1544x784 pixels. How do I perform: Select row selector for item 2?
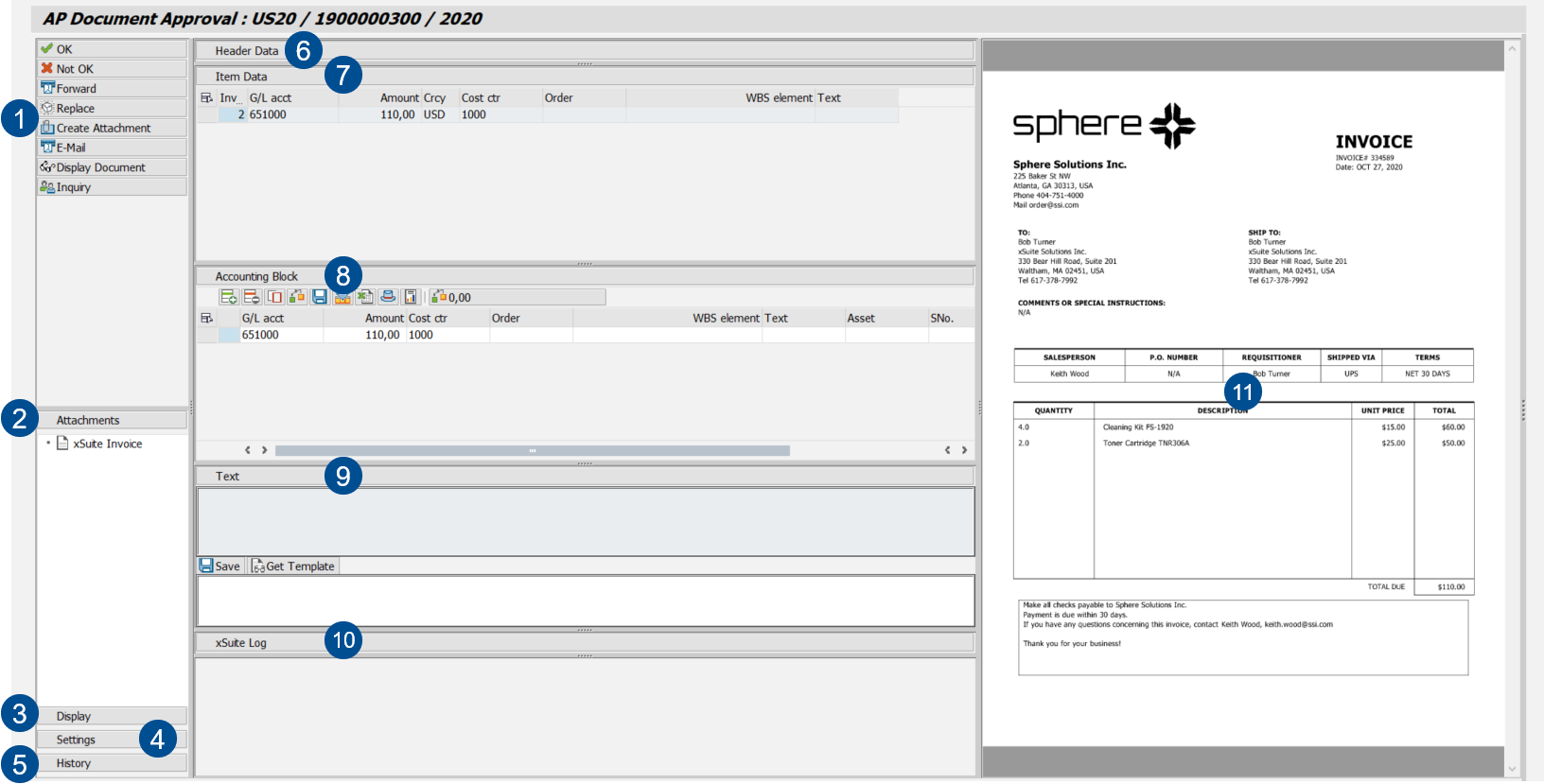click(206, 114)
